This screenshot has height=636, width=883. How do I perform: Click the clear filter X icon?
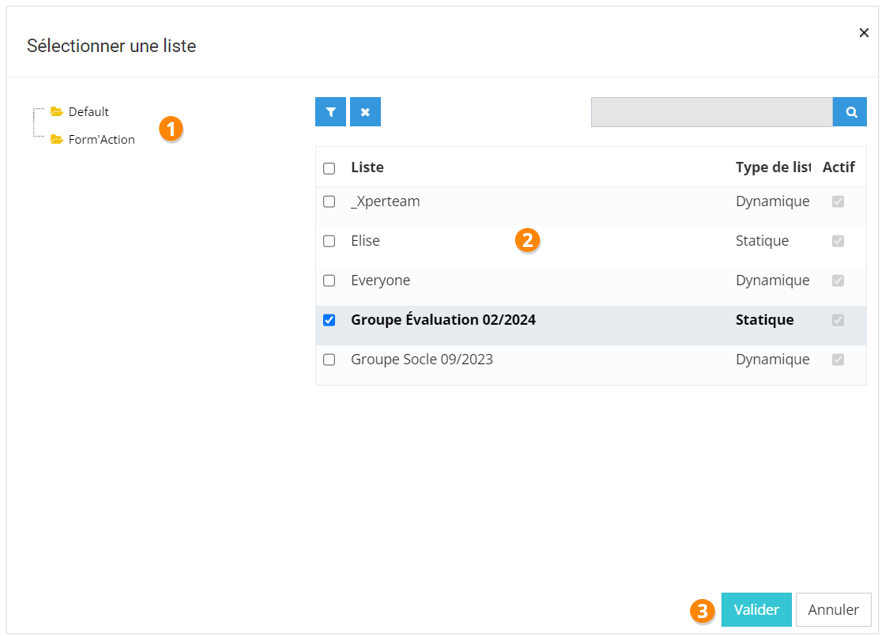(x=365, y=112)
